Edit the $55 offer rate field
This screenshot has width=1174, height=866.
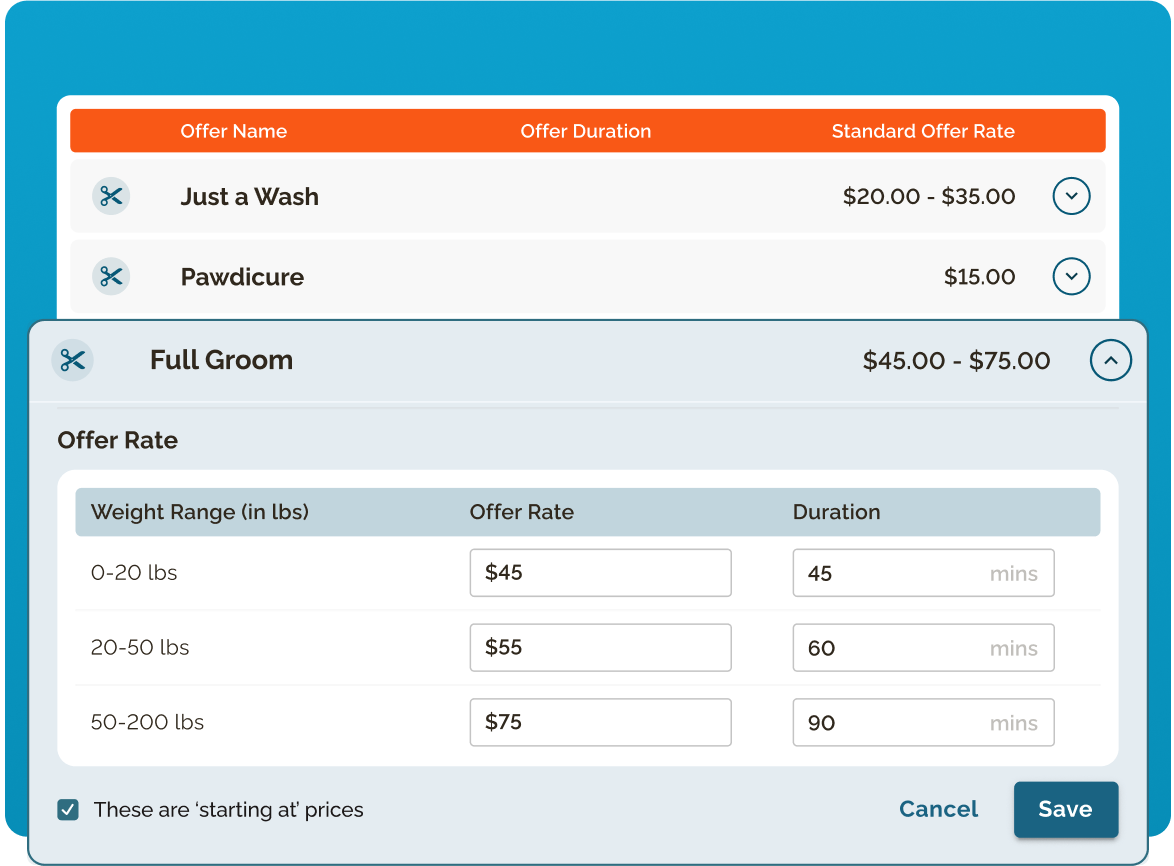(x=600, y=648)
